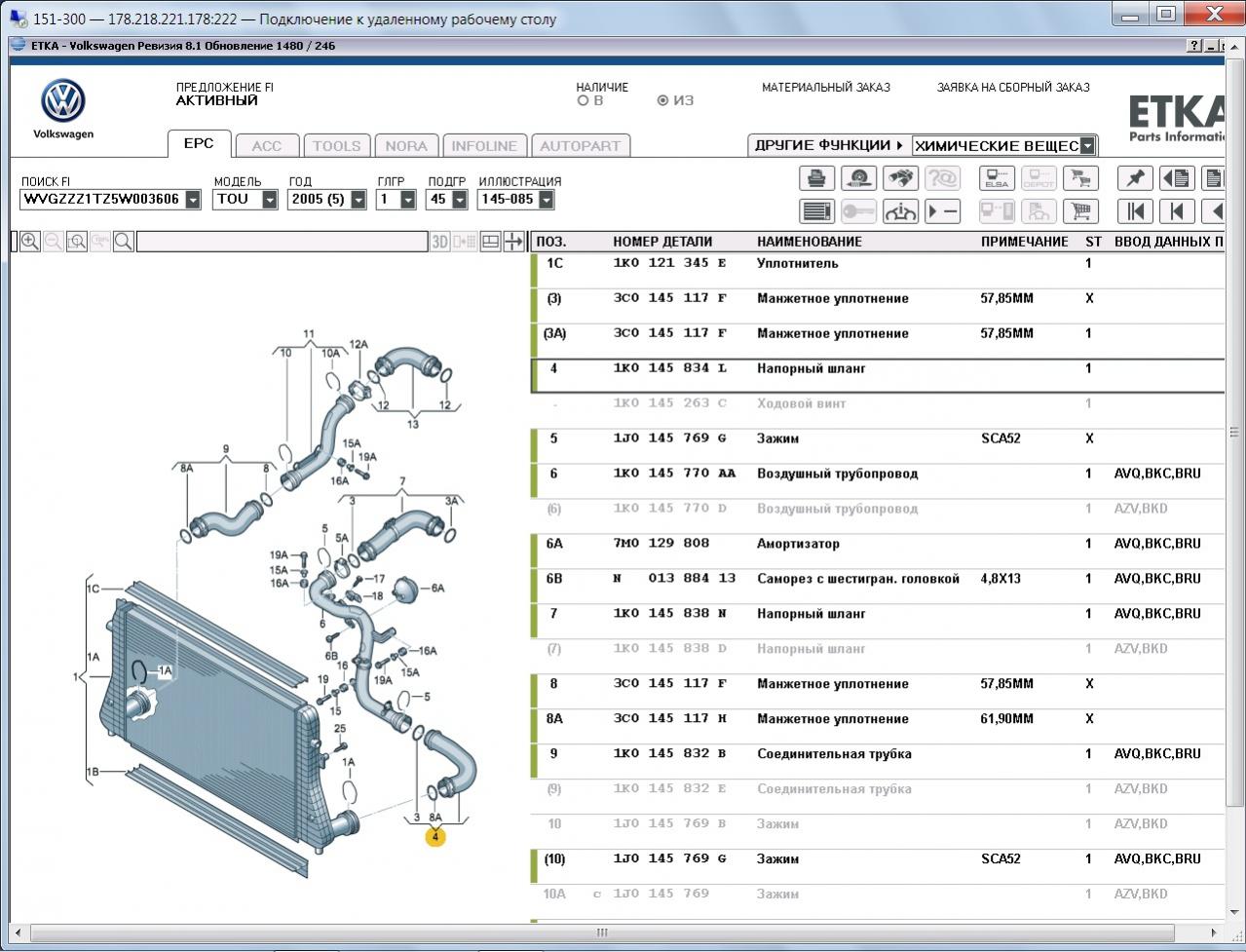The height and width of the screenshot is (952, 1246).
Task: Switch to the NORA tab
Action: (x=406, y=146)
